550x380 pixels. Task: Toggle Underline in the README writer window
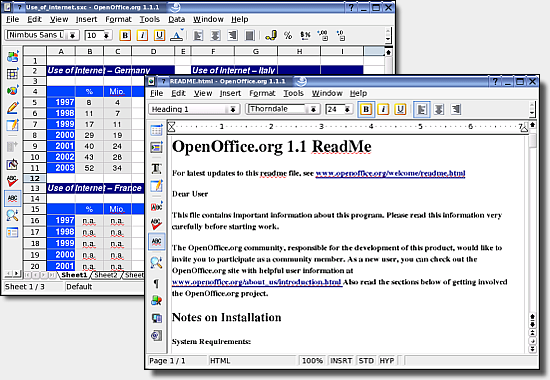(400, 109)
